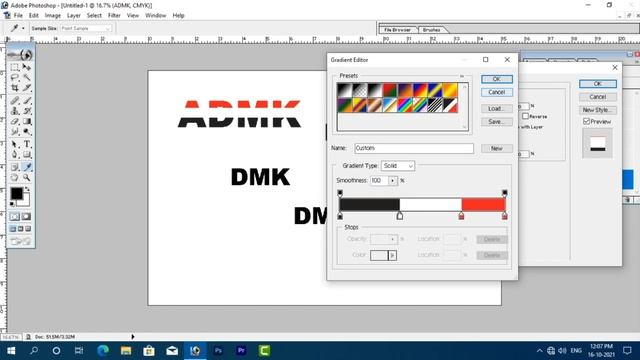Screen dimensions: 640x360
Task: Select the Path Selection arrow tool
Action: pyautogui.click(x=15, y=144)
